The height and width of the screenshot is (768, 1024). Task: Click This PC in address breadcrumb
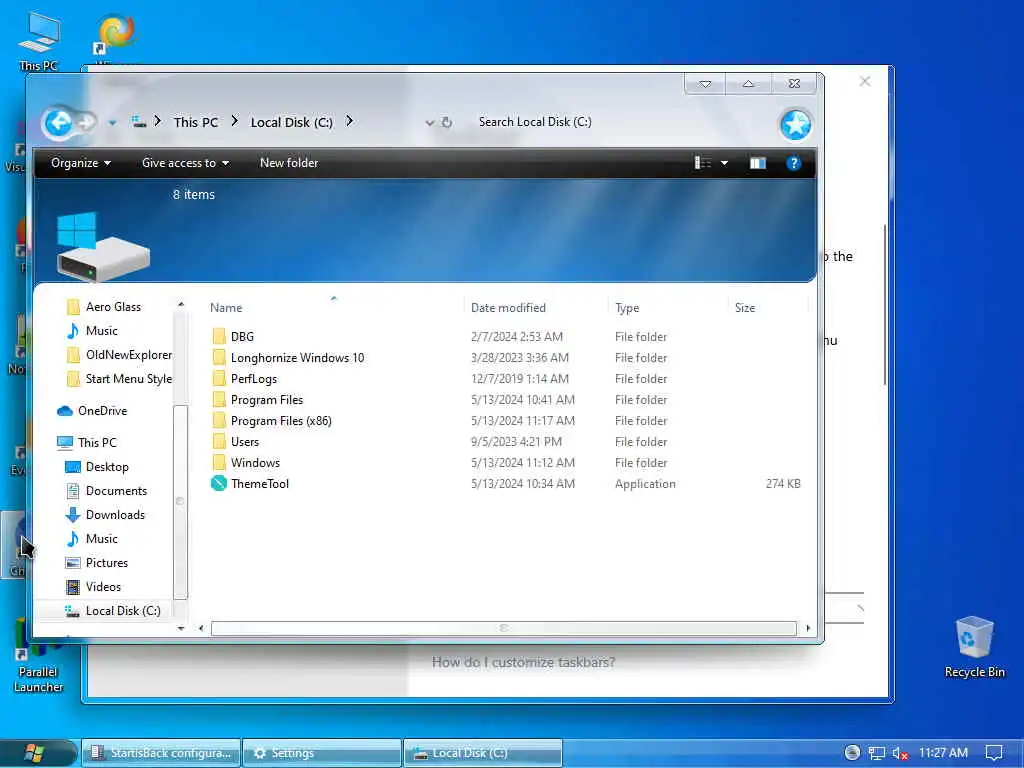(195, 122)
